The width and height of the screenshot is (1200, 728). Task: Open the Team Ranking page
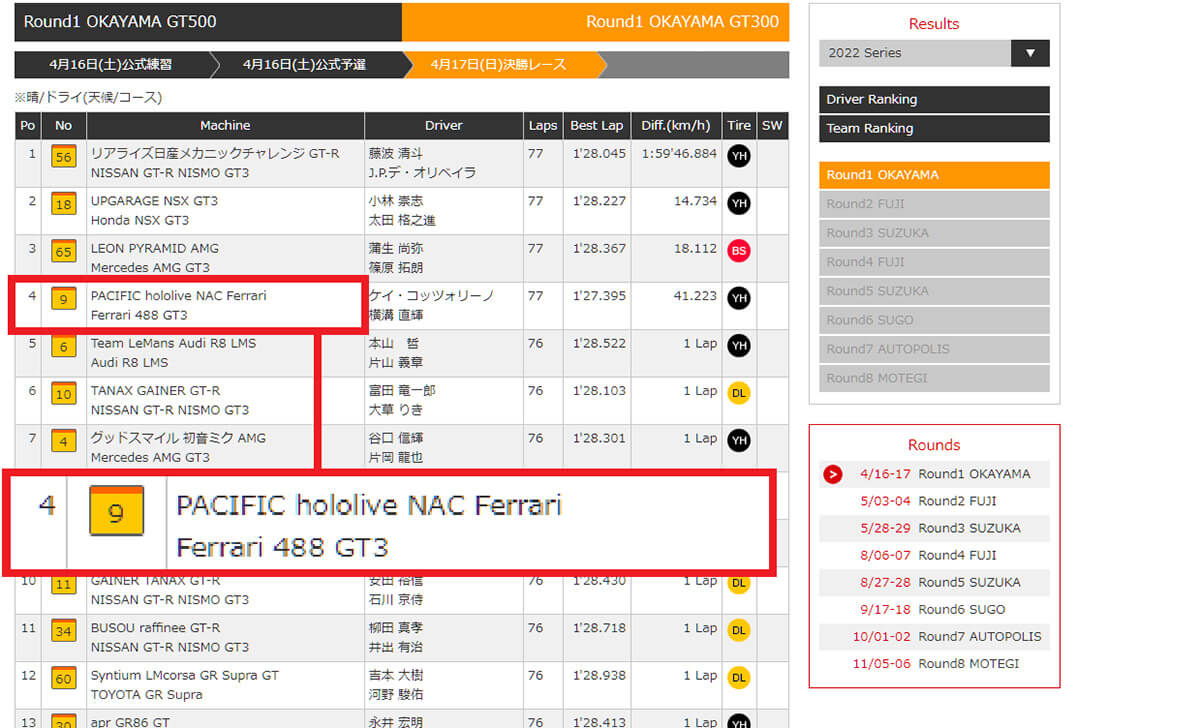coord(934,129)
